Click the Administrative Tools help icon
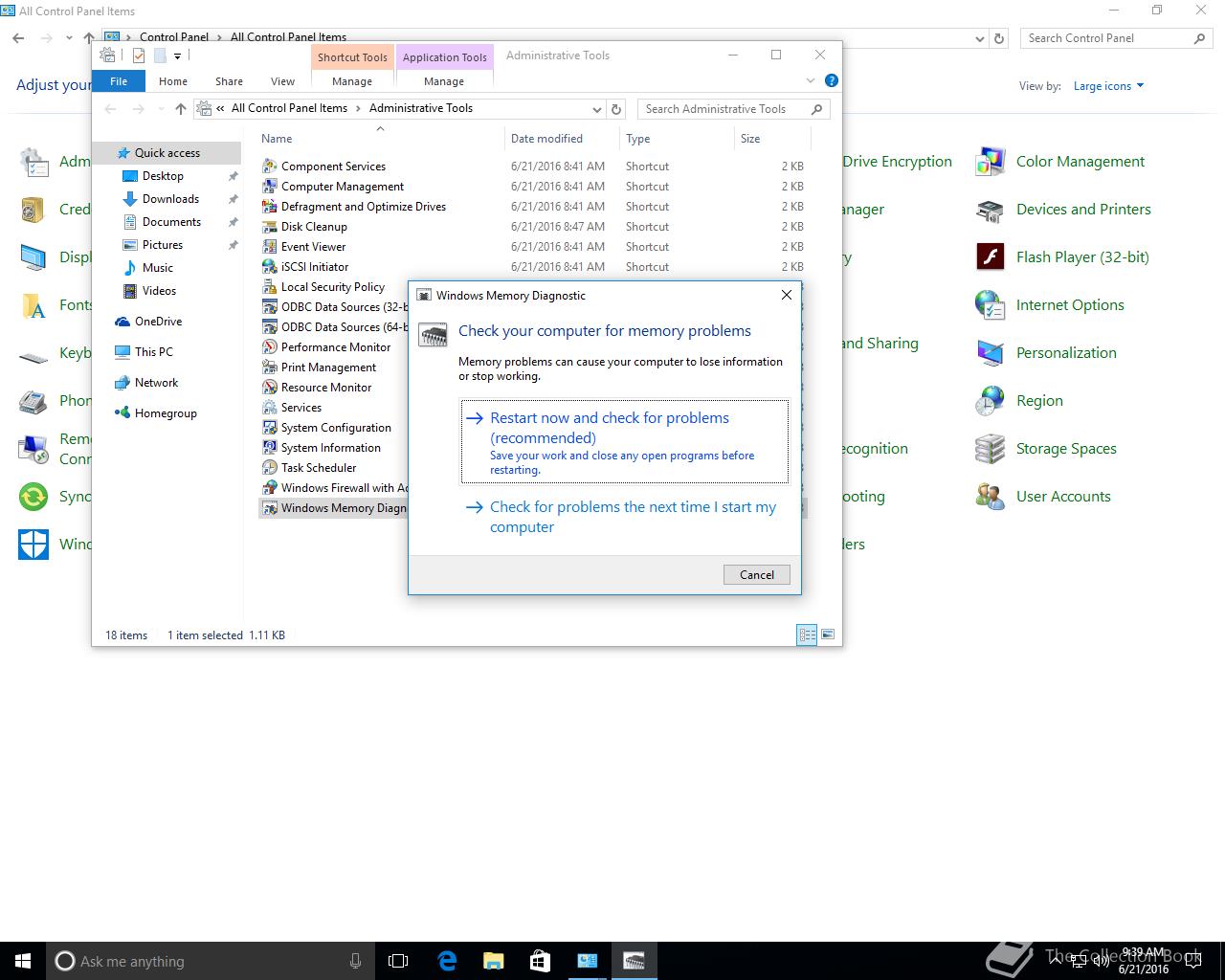The width and height of the screenshot is (1225, 980). click(x=831, y=81)
